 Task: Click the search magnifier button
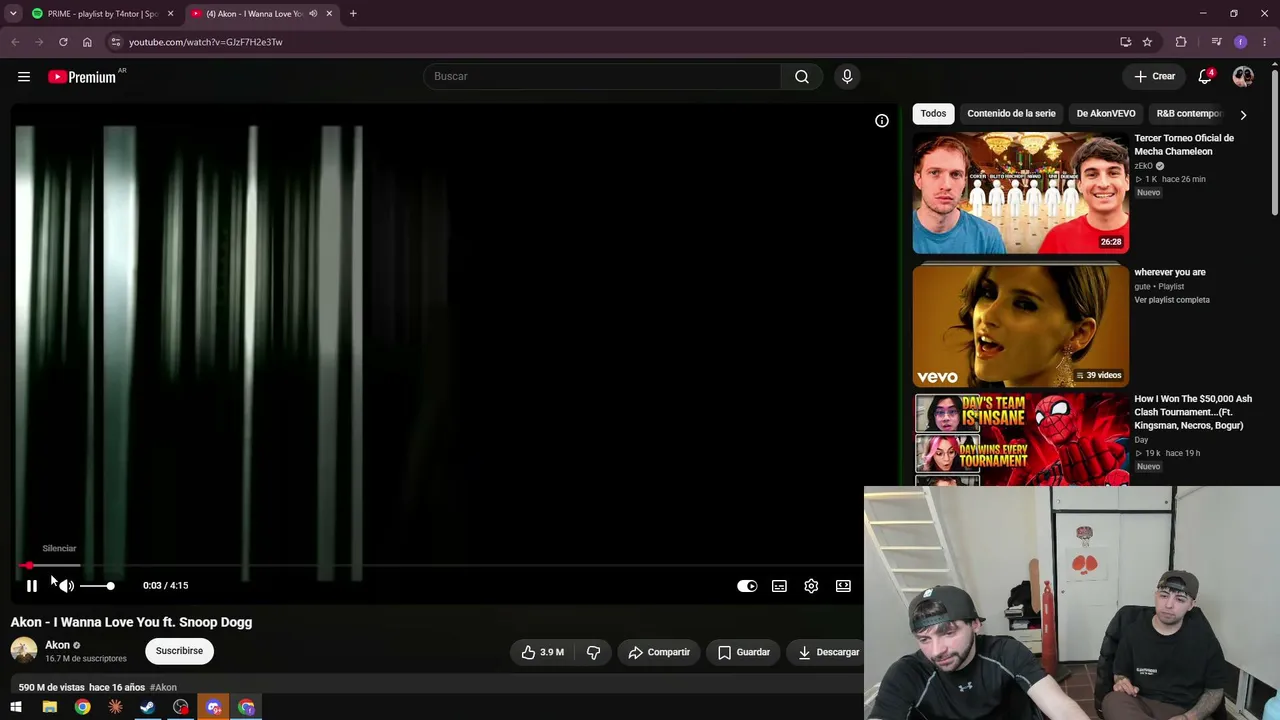(x=802, y=77)
